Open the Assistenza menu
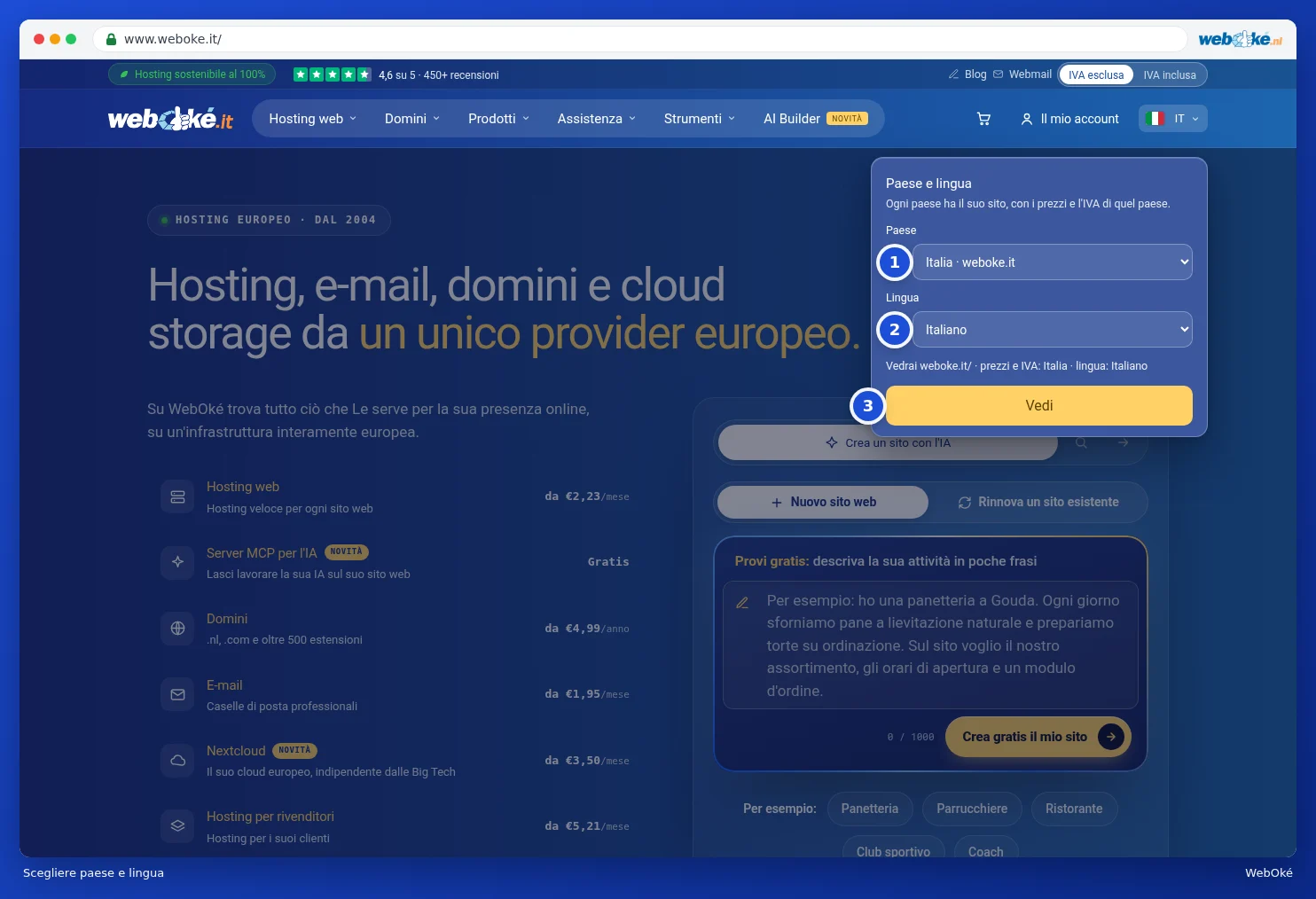Image resolution: width=1316 pixels, height=899 pixels. 597,119
